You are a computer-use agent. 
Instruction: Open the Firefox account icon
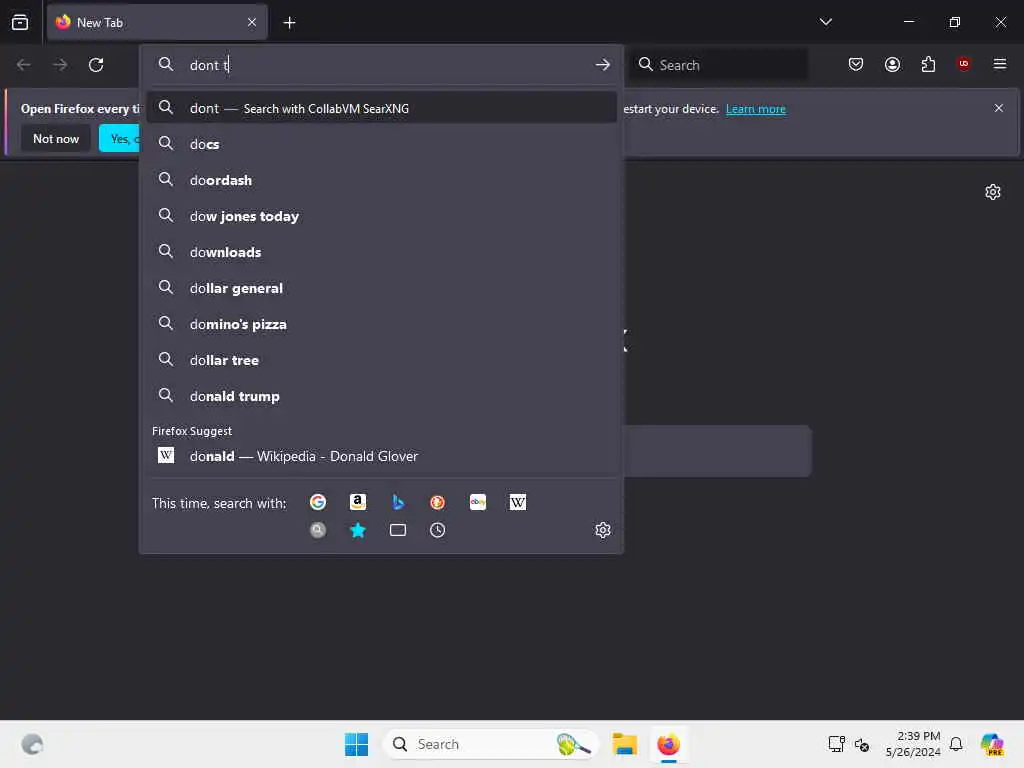[892, 64]
